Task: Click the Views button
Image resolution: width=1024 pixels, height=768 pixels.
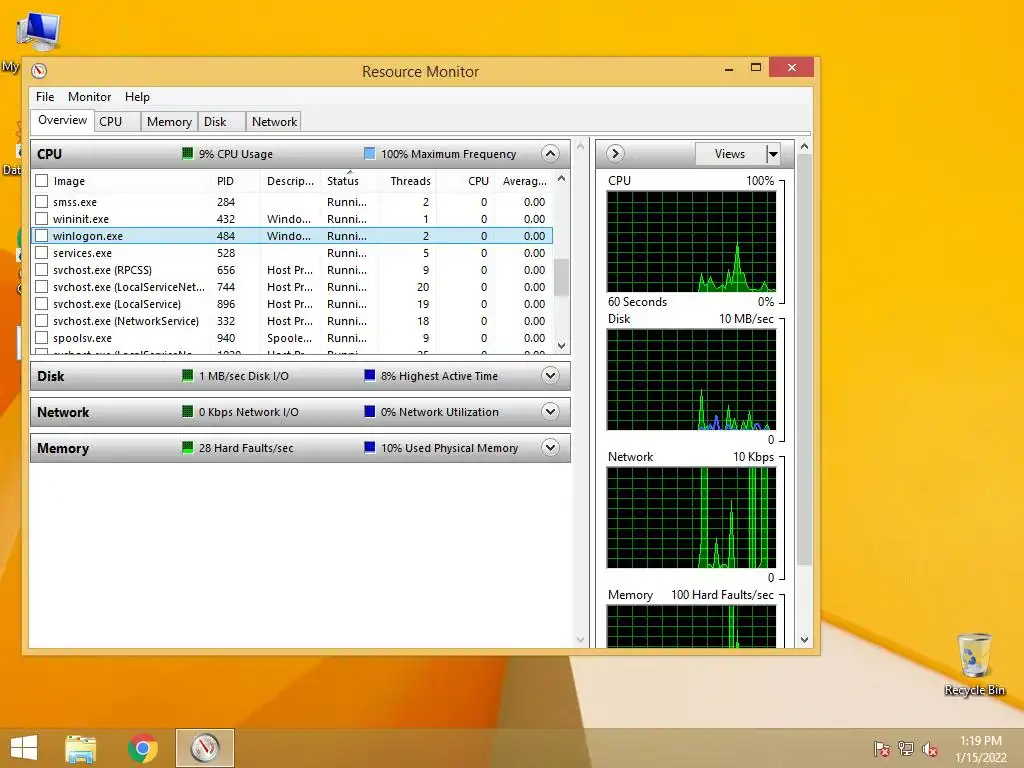Action: (729, 154)
